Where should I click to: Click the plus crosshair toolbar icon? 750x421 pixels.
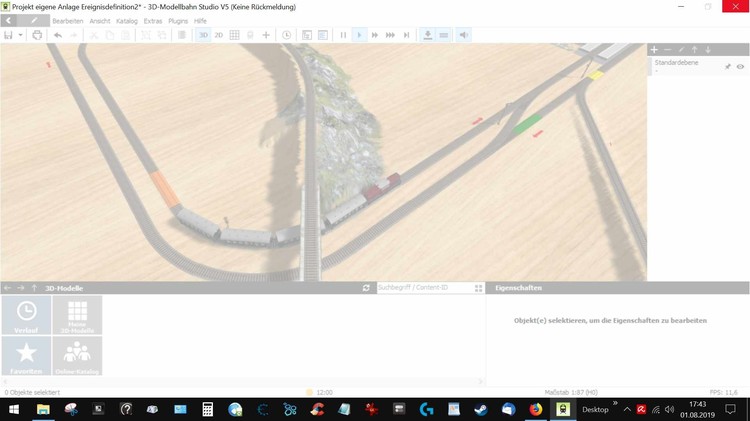[266, 35]
